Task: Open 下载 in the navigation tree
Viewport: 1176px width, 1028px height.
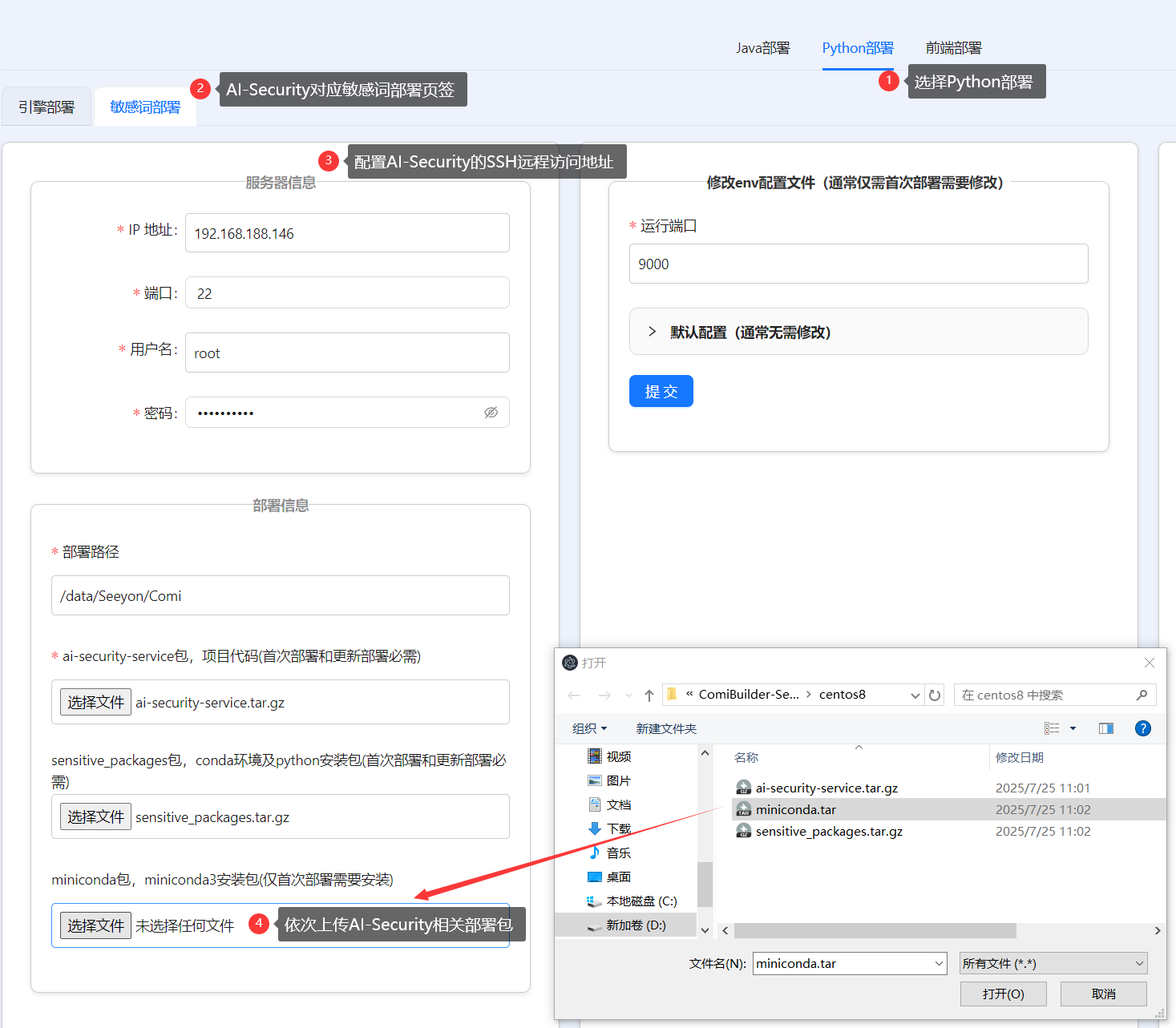Action: click(x=618, y=828)
